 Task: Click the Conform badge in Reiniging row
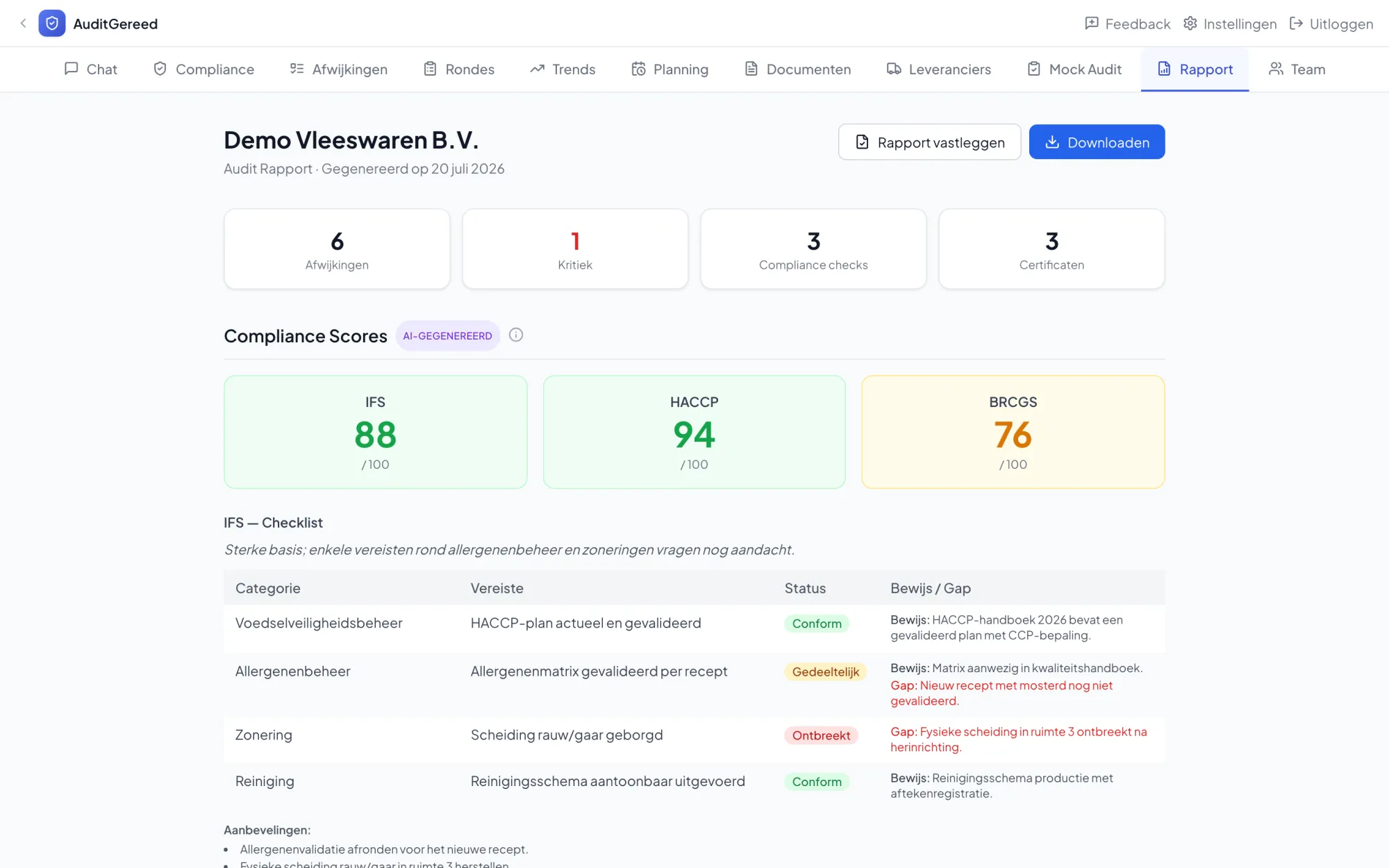(x=817, y=782)
